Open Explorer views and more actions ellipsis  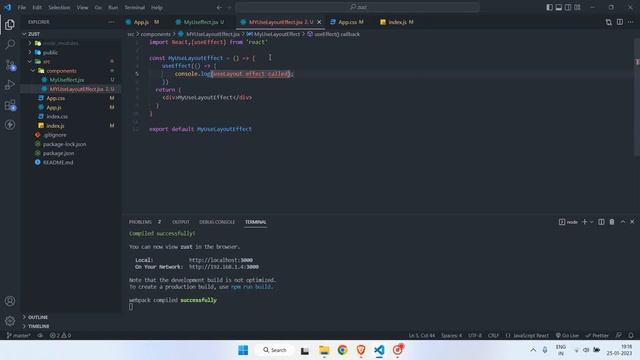(x=111, y=22)
